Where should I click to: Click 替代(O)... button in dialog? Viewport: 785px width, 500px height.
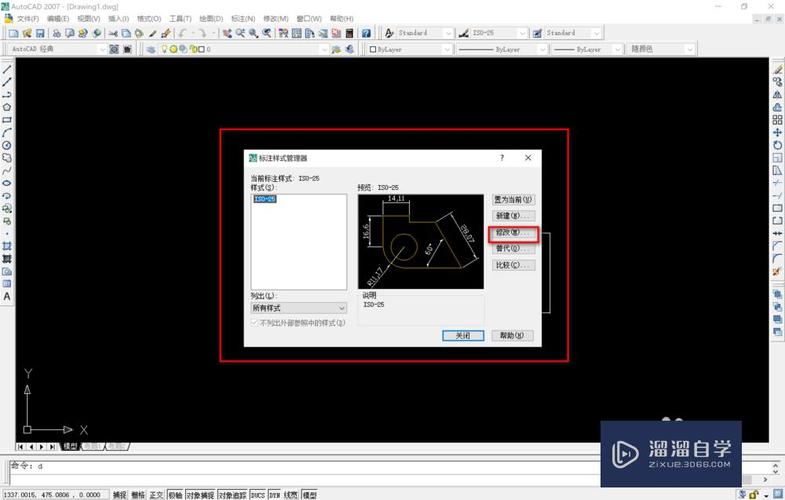click(x=513, y=249)
